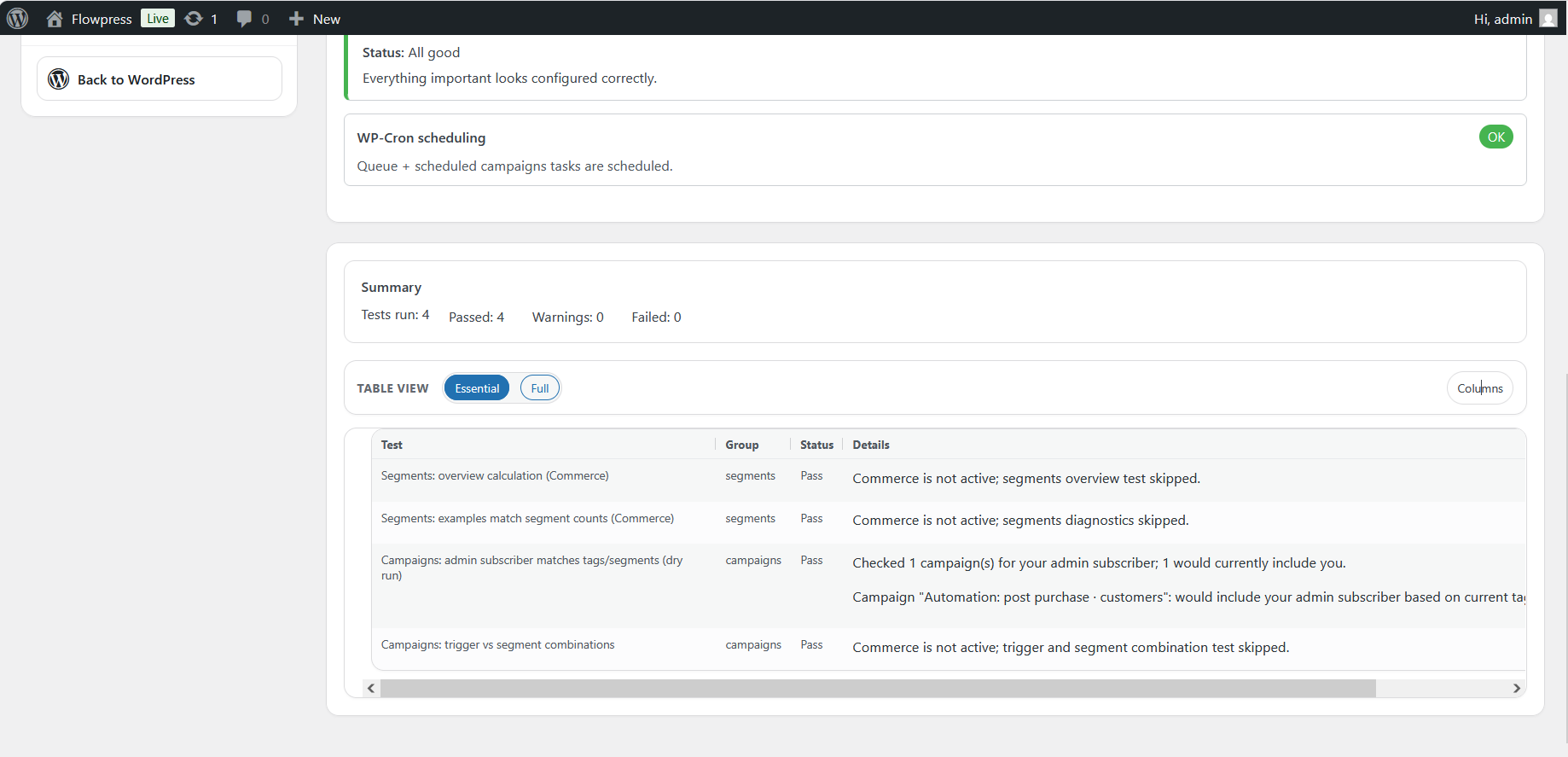Click the 'Warnings: 0' summary value
The height and width of the screenshot is (757, 1568).
(567, 317)
